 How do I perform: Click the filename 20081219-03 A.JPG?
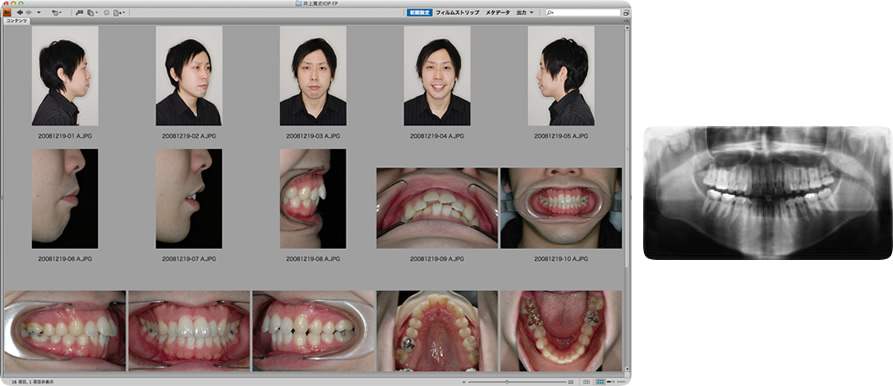(x=313, y=136)
